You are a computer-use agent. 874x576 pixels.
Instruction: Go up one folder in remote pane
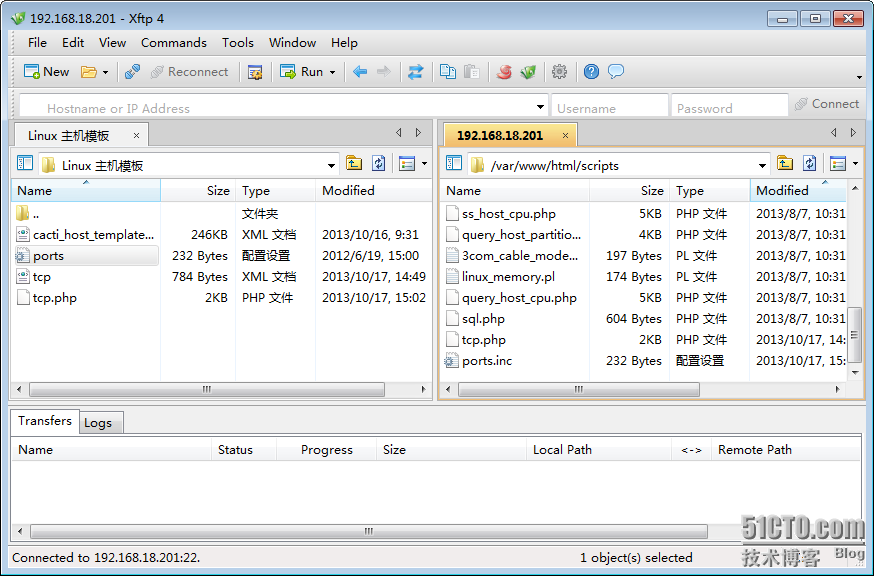785,163
